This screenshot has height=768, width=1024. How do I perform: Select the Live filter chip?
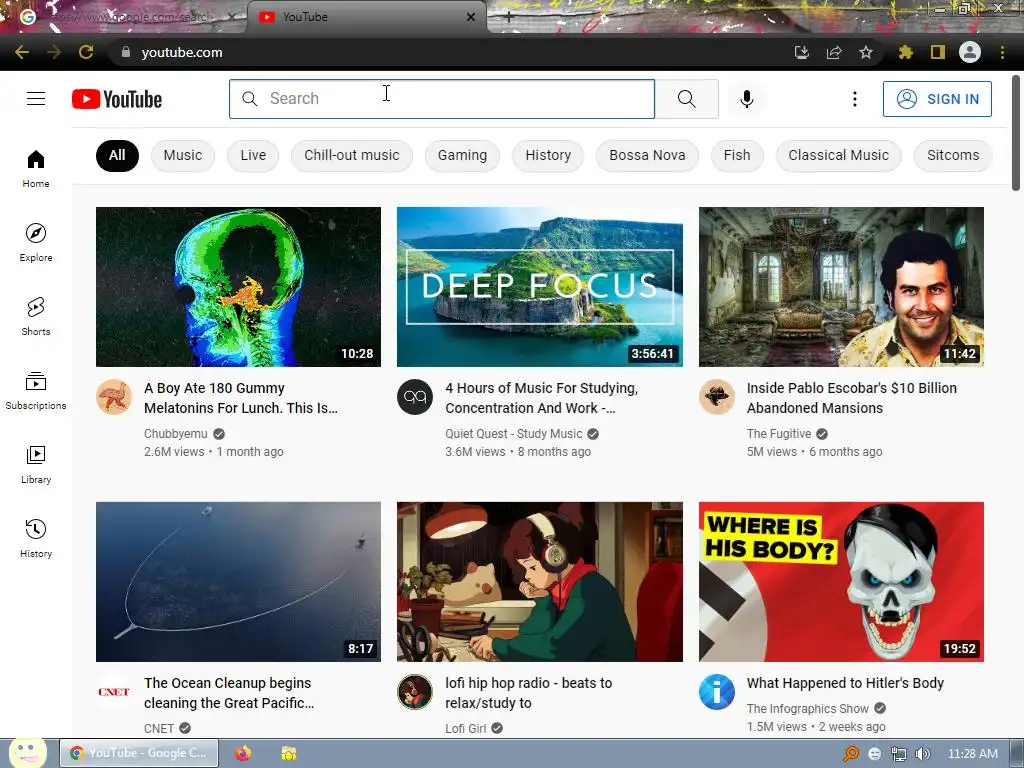click(253, 155)
